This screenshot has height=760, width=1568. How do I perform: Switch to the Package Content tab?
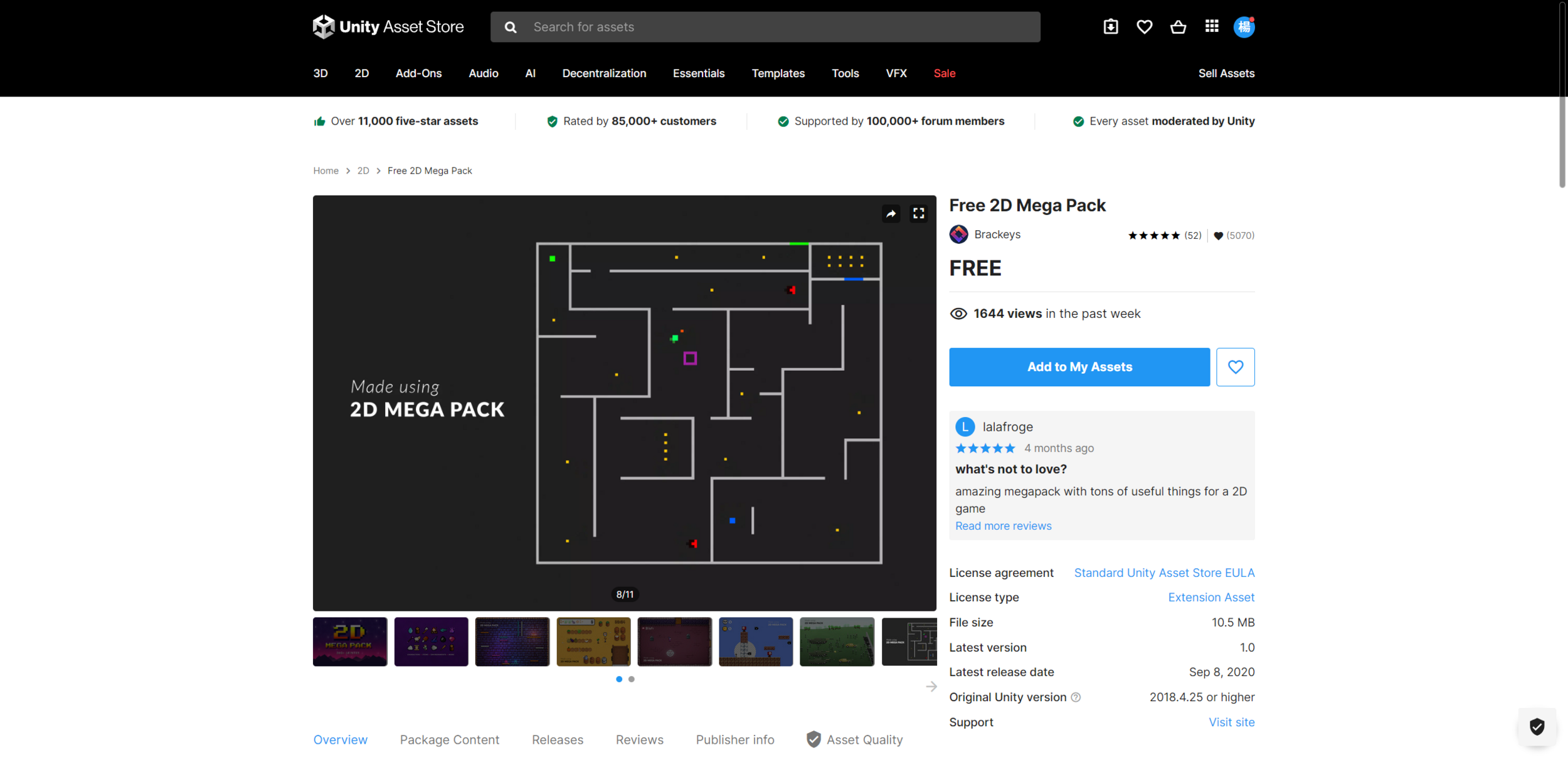449,739
